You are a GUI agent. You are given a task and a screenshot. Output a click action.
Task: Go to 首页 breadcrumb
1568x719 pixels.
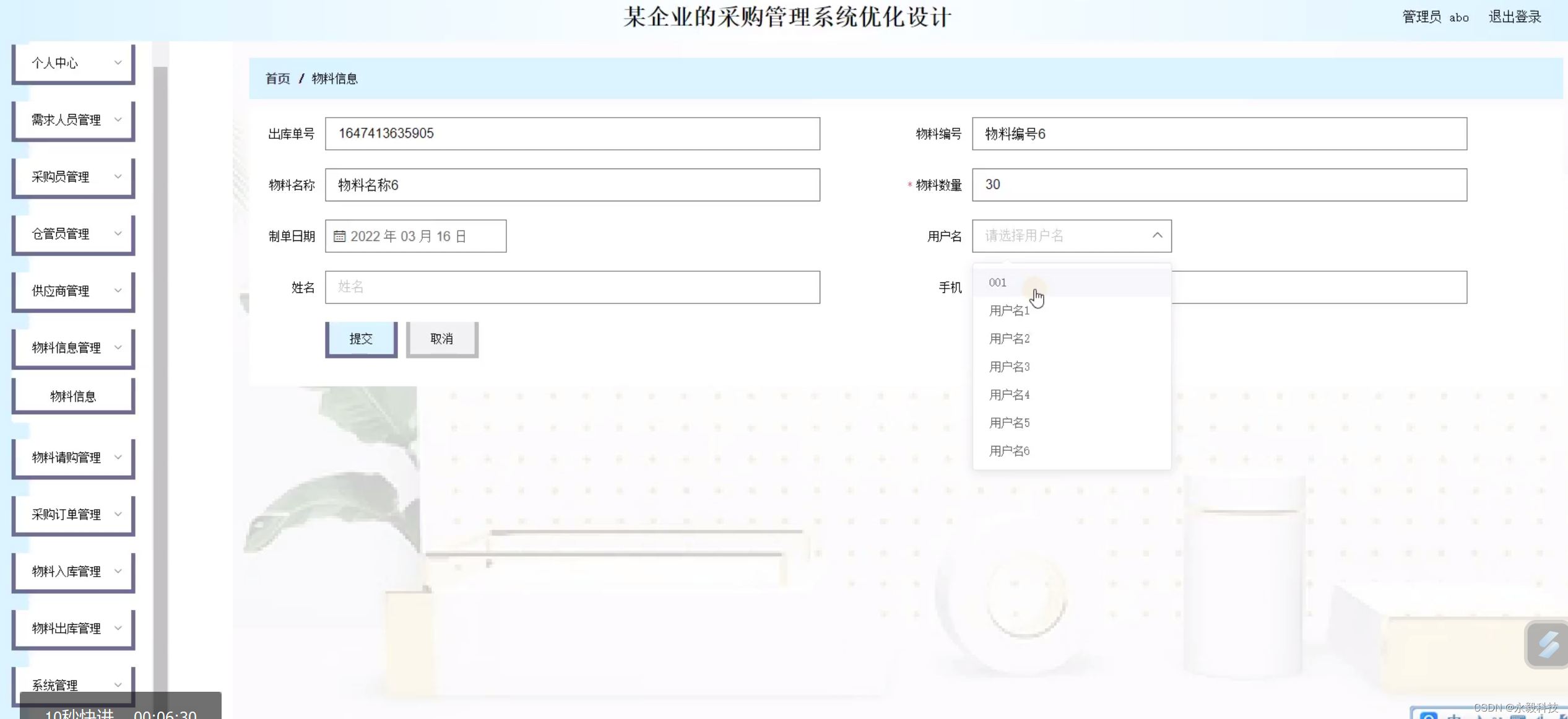tap(277, 79)
